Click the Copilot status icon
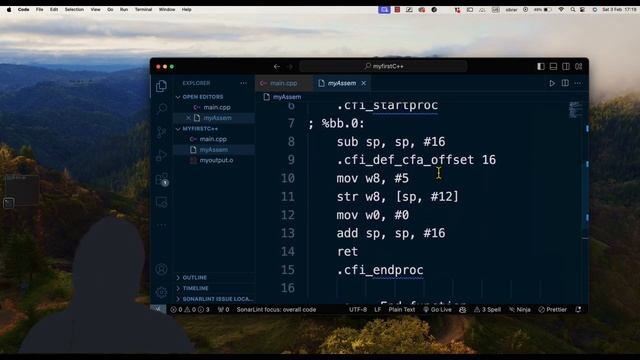Viewport: 640px width, 360px height. coord(462,310)
